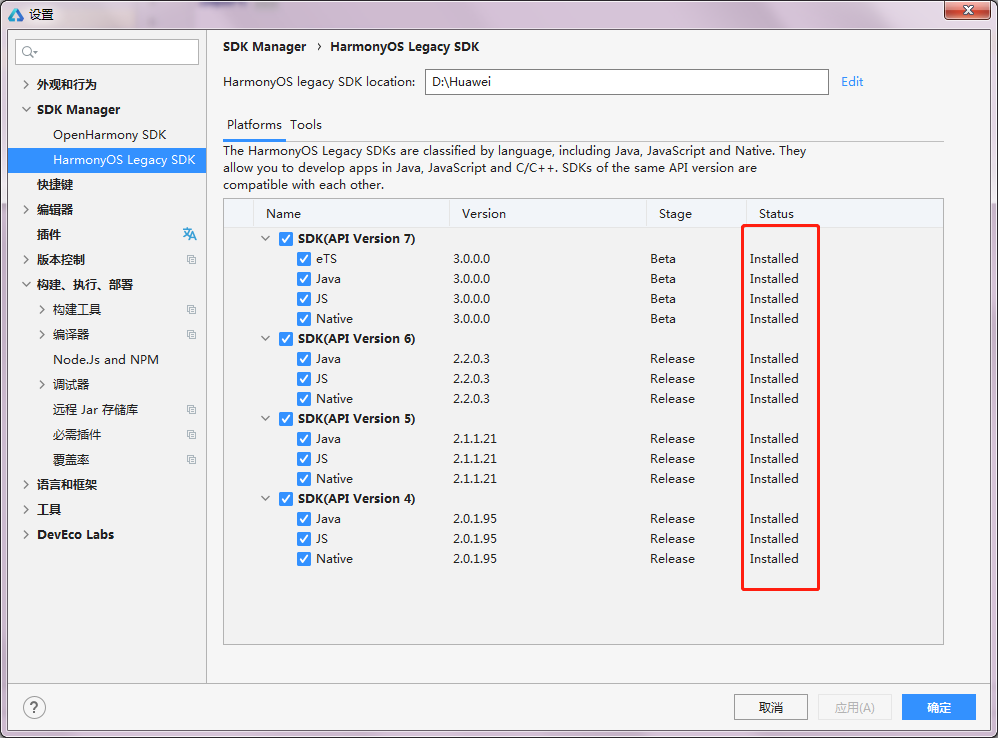The width and height of the screenshot is (998, 738).
Task: Click the DevEco Studio logo in title bar
Action: 16,14
